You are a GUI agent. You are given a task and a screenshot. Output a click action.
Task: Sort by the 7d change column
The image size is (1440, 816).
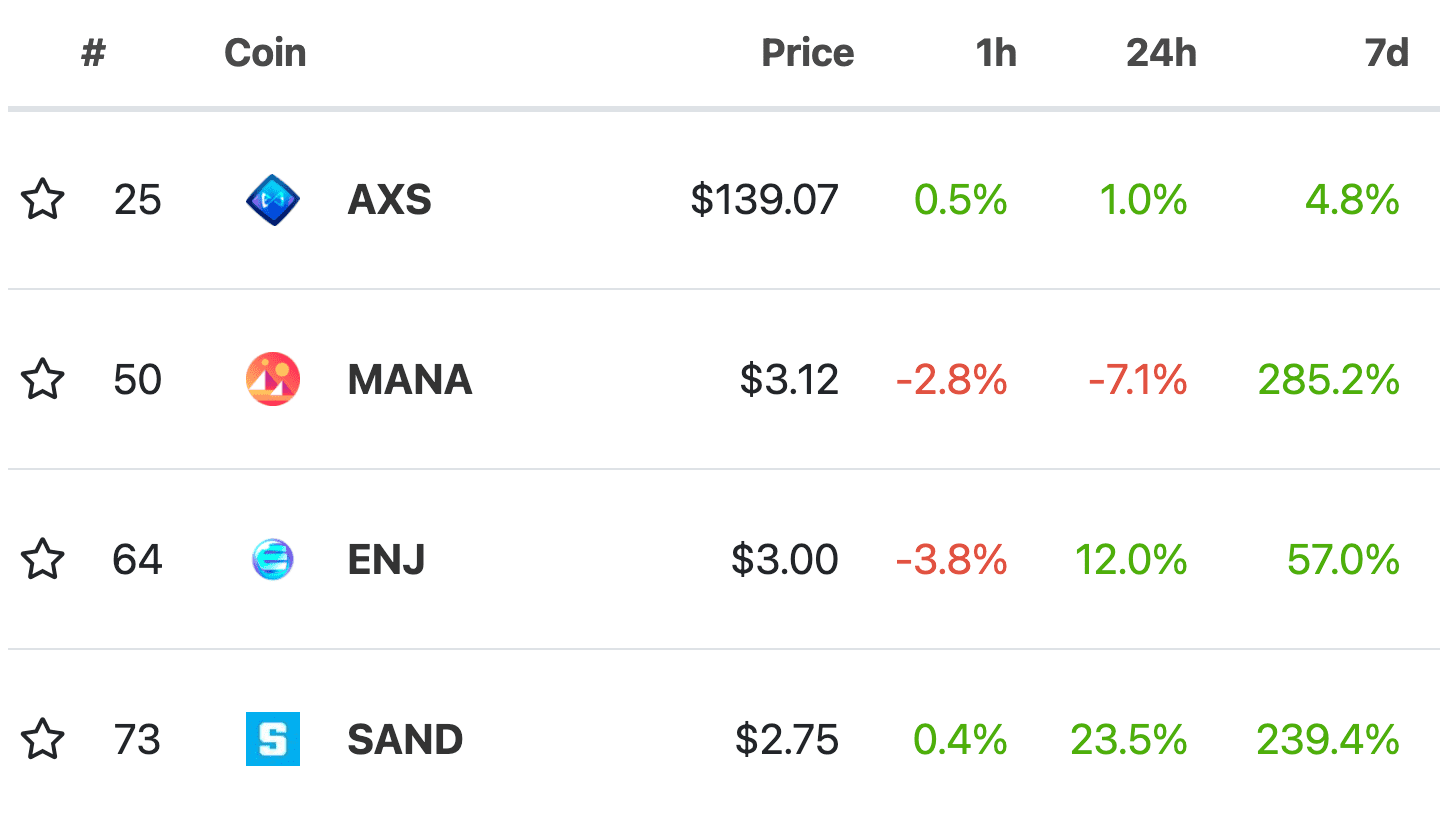click(x=1387, y=53)
